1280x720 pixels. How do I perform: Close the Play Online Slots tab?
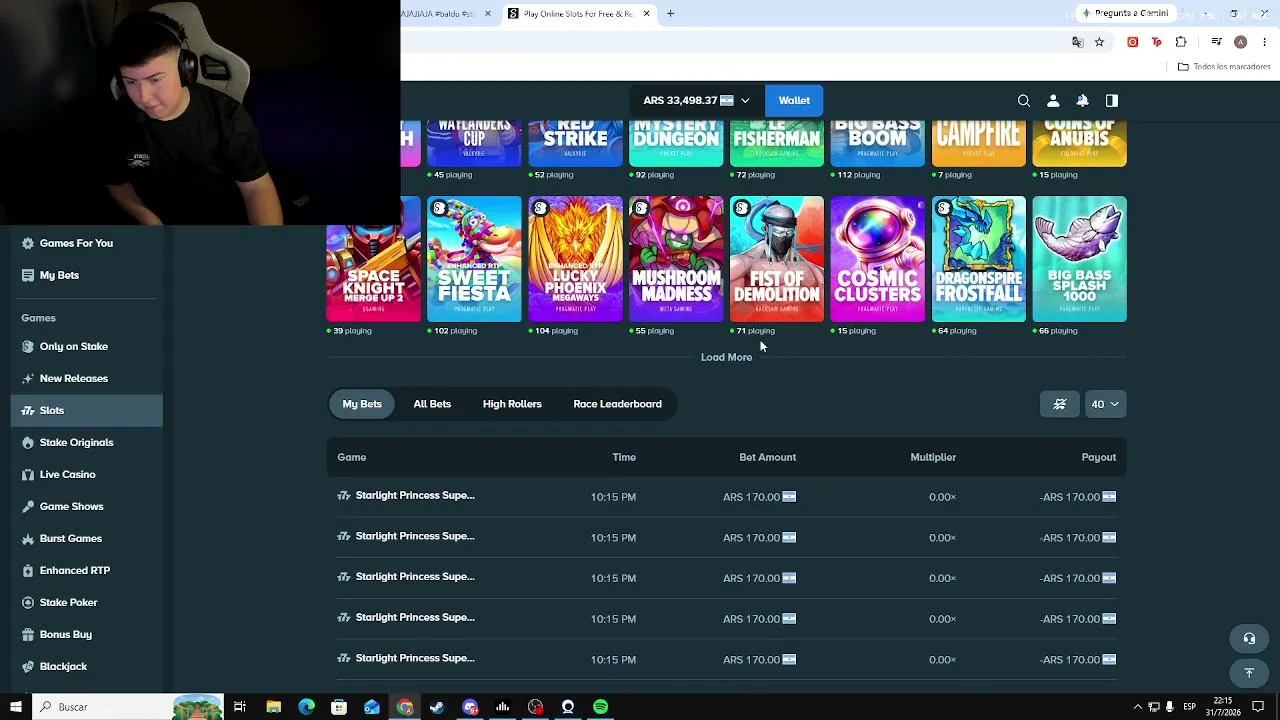(x=646, y=14)
